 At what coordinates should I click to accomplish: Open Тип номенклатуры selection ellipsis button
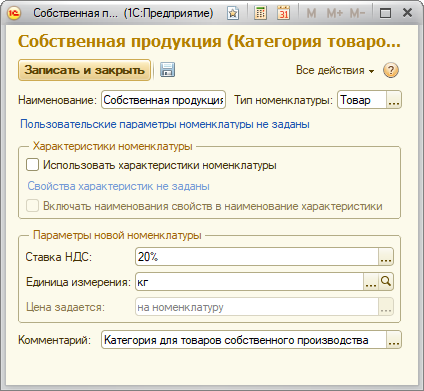point(394,100)
